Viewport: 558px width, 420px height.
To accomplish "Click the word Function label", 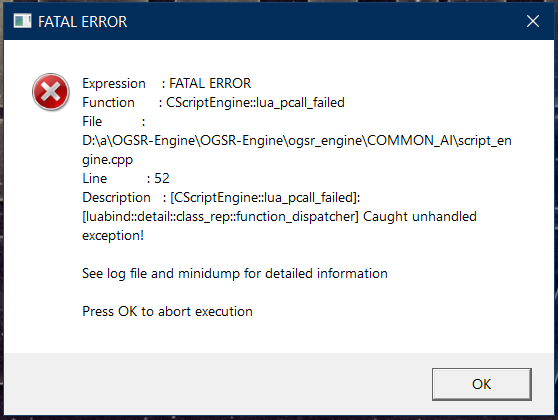I will coord(109,103).
